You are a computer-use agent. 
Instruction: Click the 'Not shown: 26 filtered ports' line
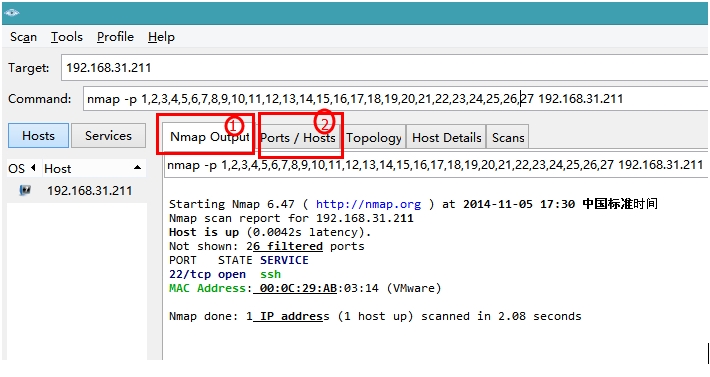[x=267, y=246]
